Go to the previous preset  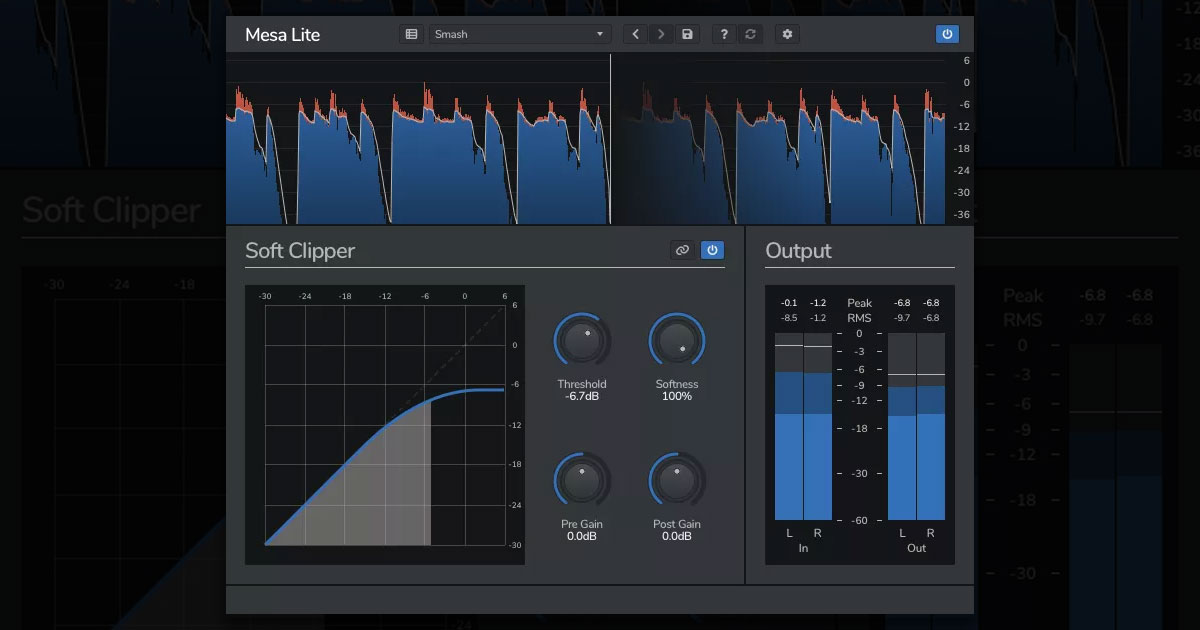pos(635,34)
